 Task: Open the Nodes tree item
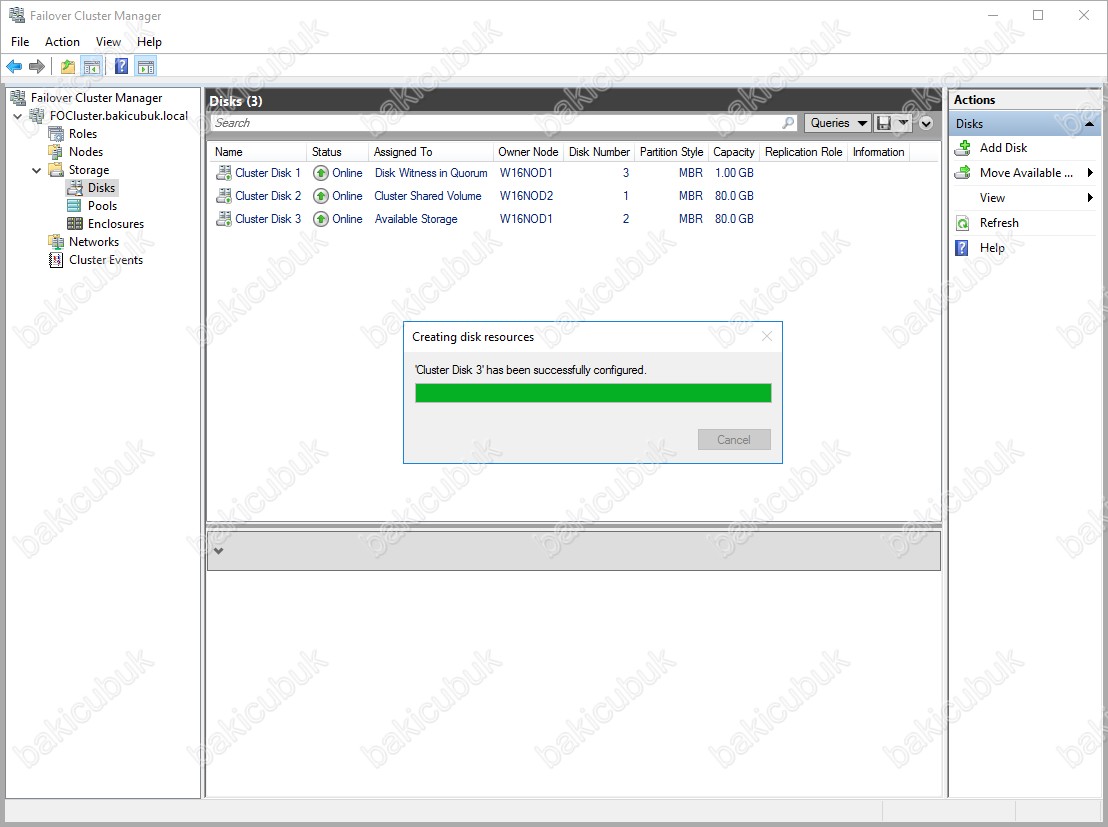pos(86,152)
